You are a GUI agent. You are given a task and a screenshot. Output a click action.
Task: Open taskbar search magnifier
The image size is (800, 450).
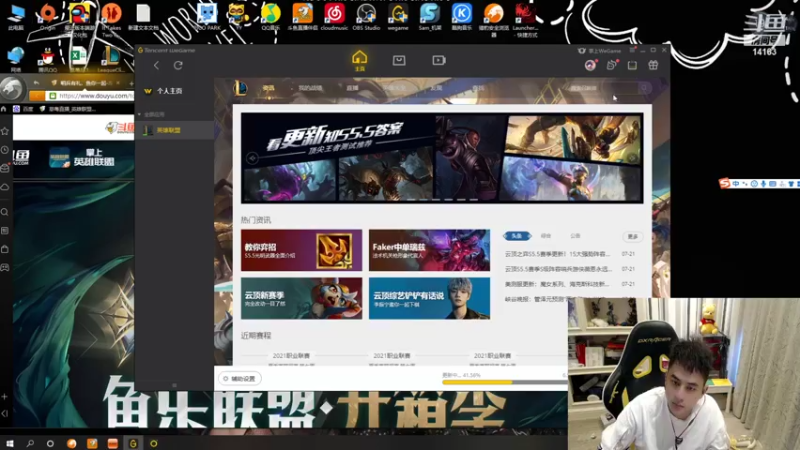click(x=30, y=443)
